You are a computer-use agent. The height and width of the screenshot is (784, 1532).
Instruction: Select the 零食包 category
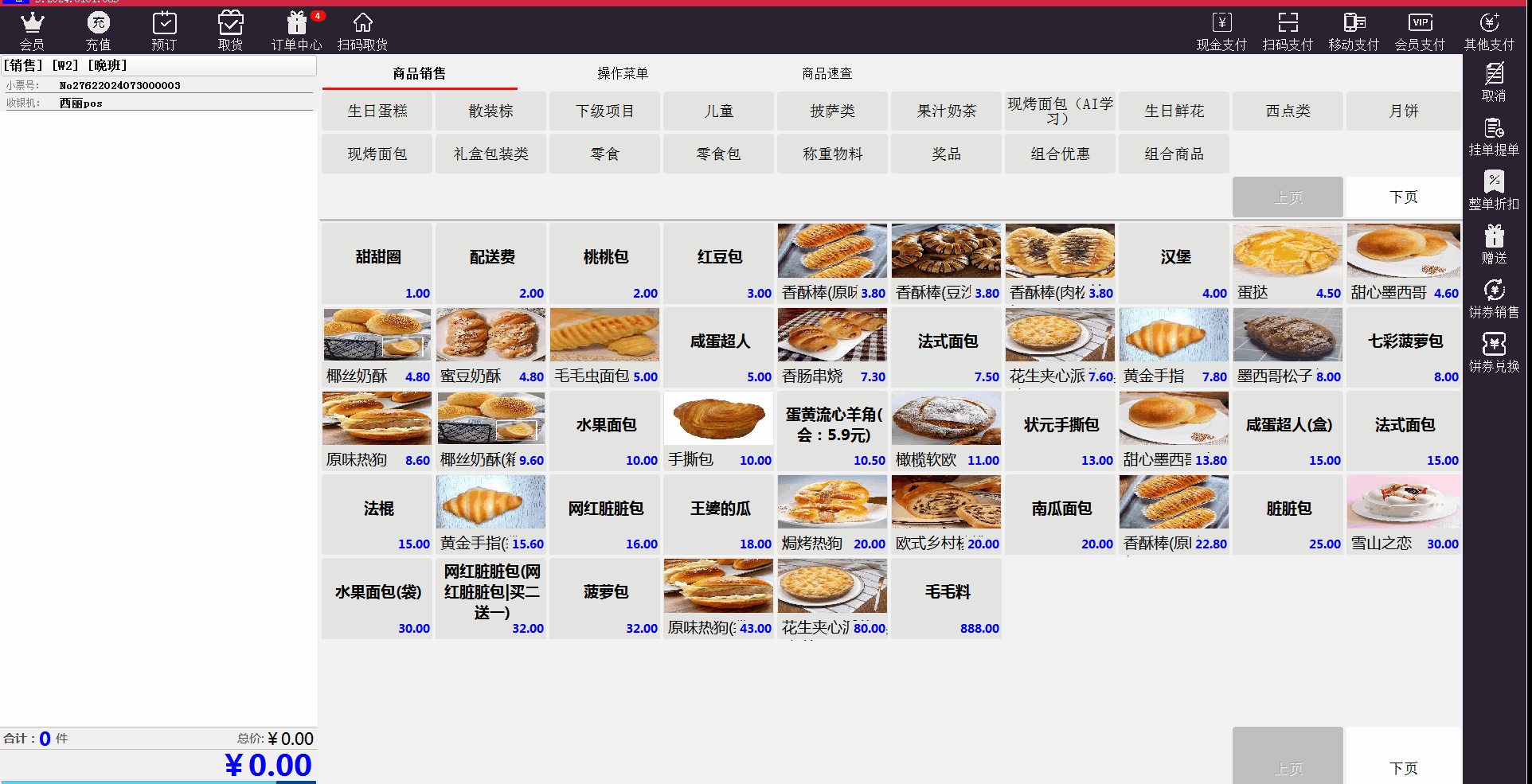(719, 154)
